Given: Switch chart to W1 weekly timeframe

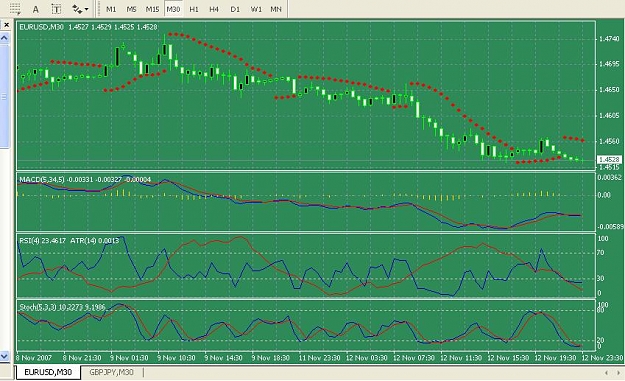Looking at the screenshot, I should click(x=256, y=9).
